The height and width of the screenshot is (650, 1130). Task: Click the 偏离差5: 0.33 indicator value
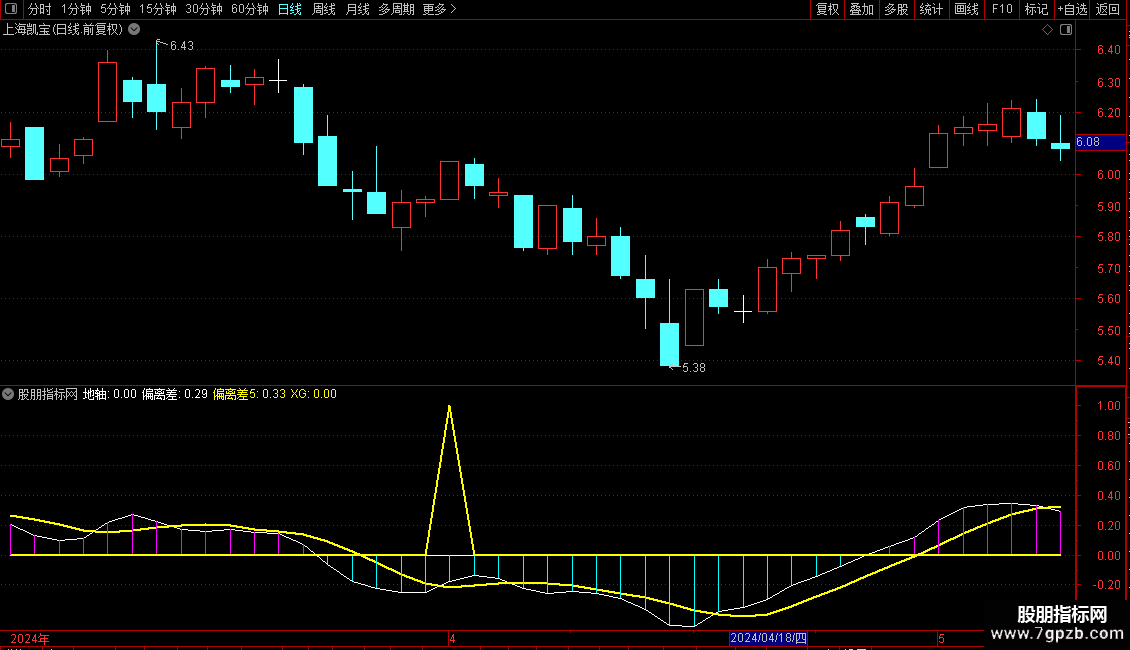click(249, 394)
